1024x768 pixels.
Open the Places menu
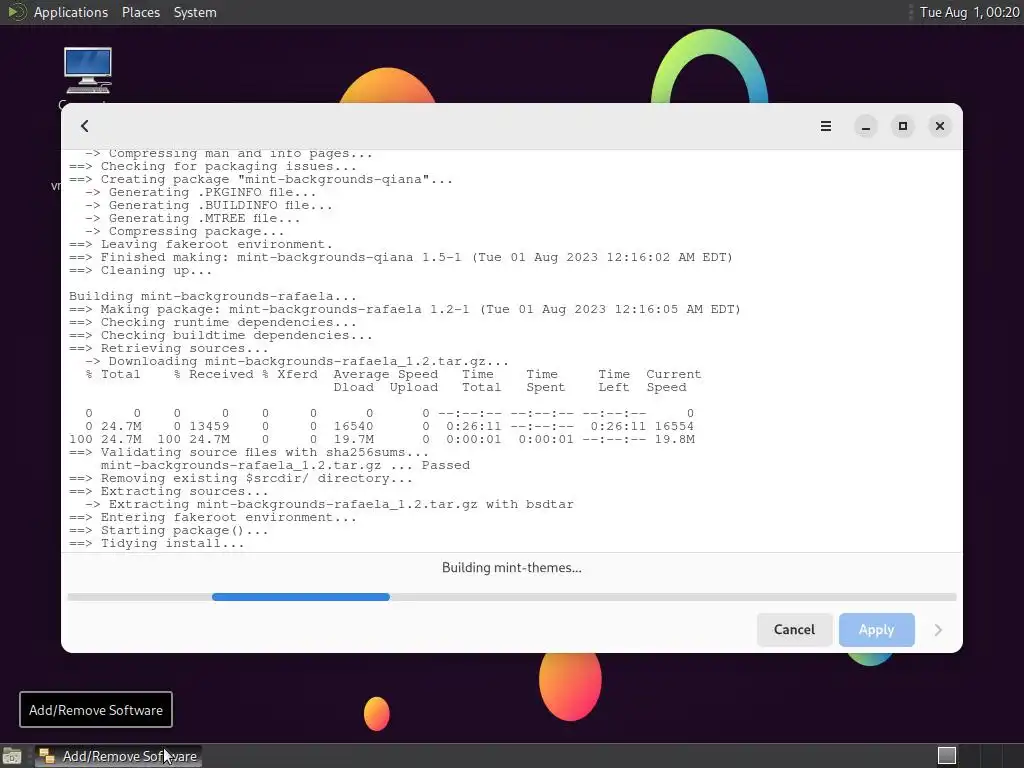140,12
